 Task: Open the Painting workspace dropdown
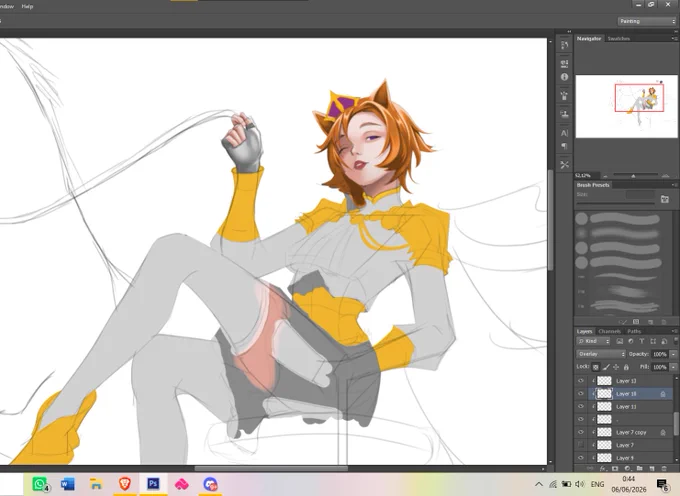point(647,21)
